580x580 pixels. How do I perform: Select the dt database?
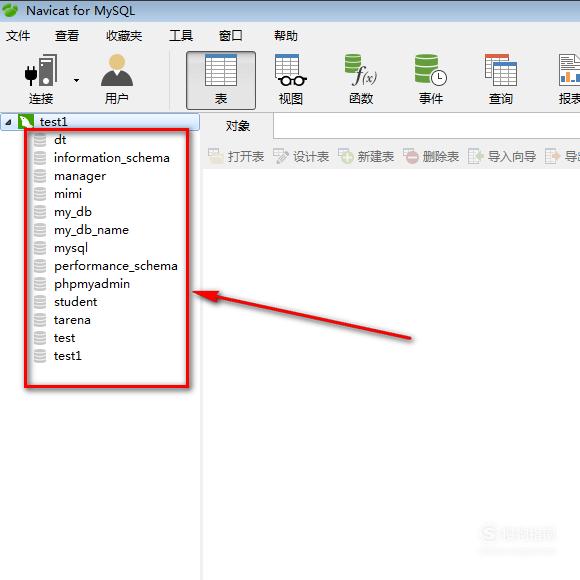[x=60, y=139]
